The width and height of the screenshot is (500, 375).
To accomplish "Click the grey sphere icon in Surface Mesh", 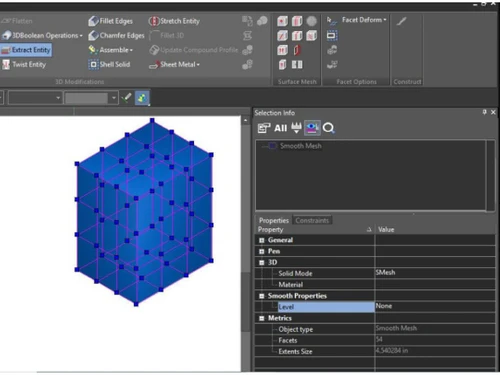I will point(311,21).
